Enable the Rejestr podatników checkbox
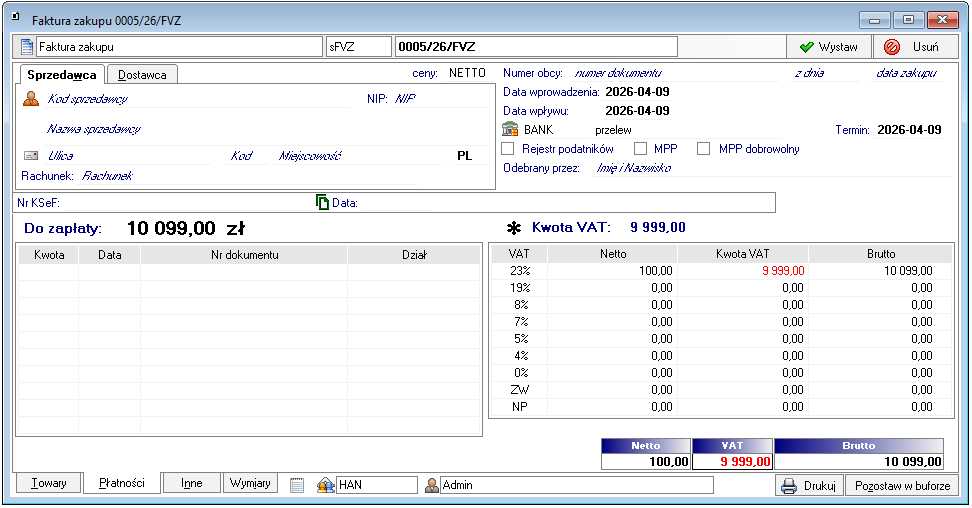The height and width of the screenshot is (508, 972). click(x=508, y=149)
